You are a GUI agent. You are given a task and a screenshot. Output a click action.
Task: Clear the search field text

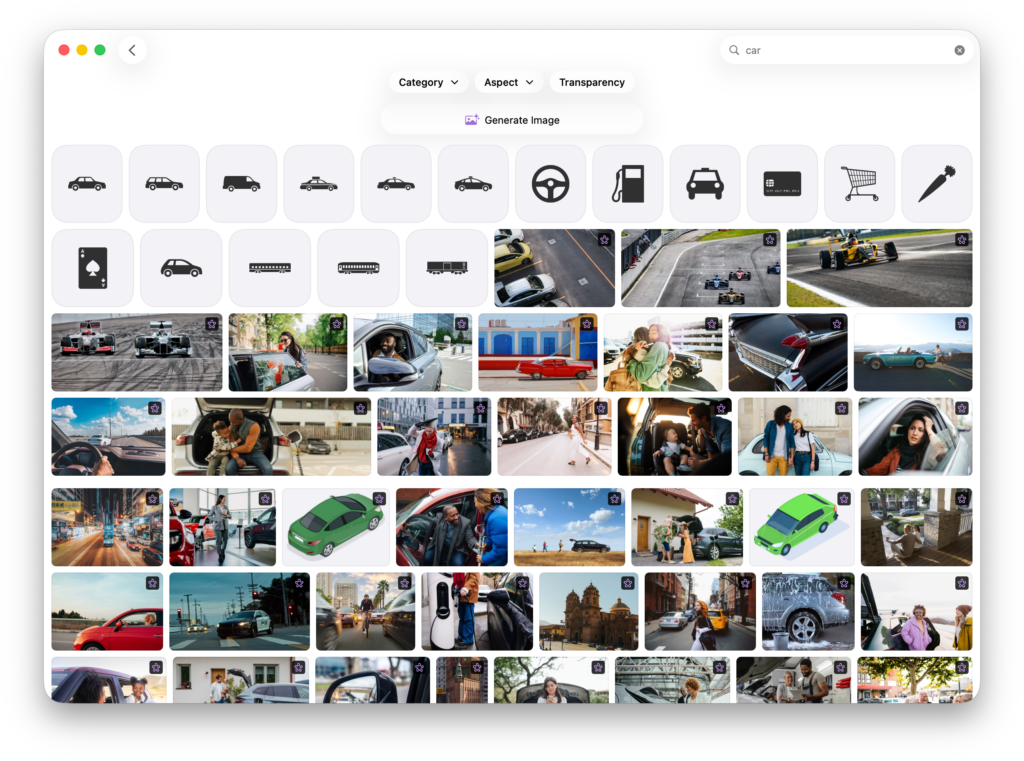click(959, 50)
